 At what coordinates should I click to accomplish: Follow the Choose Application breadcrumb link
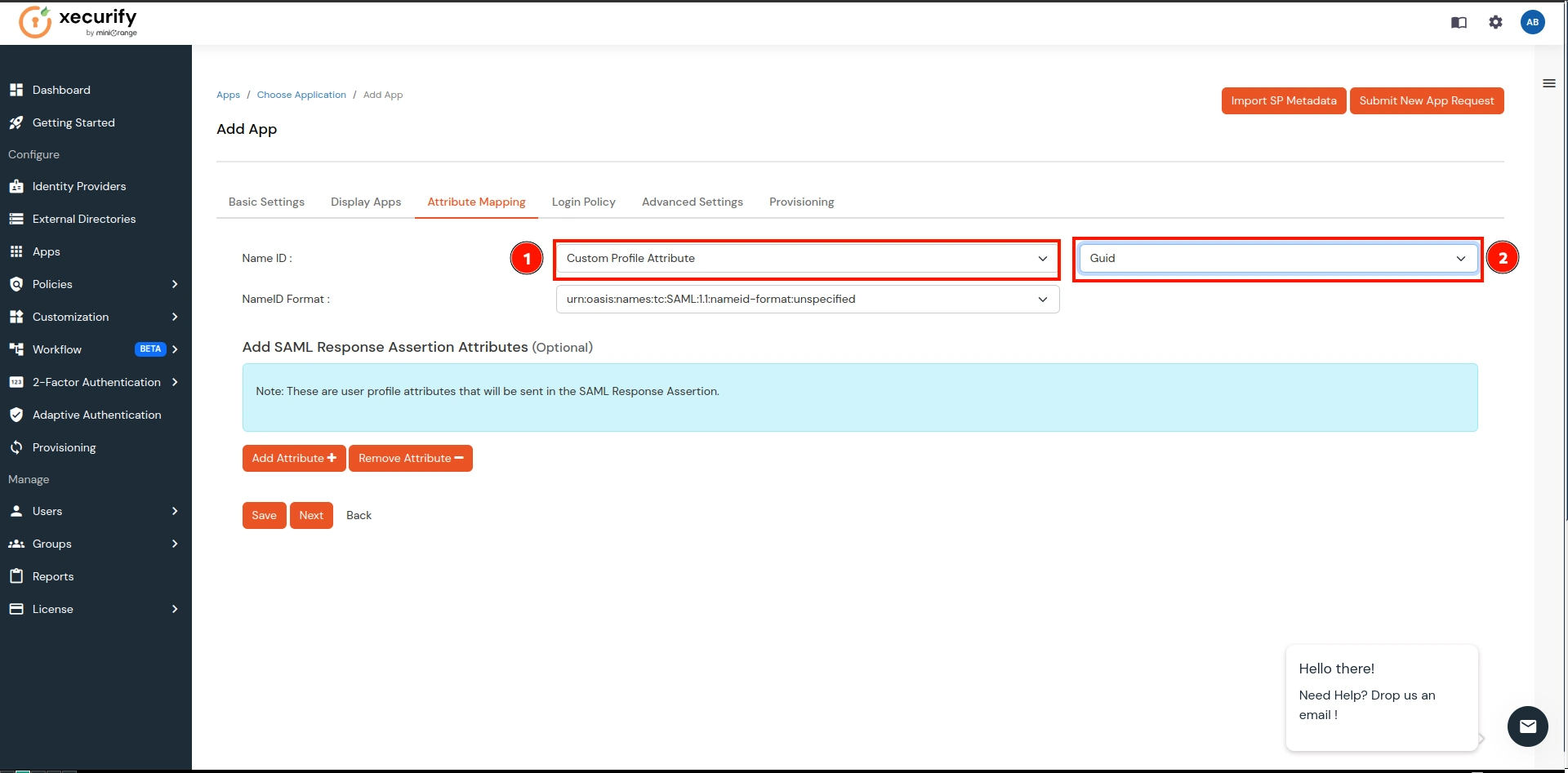(301, 95)
